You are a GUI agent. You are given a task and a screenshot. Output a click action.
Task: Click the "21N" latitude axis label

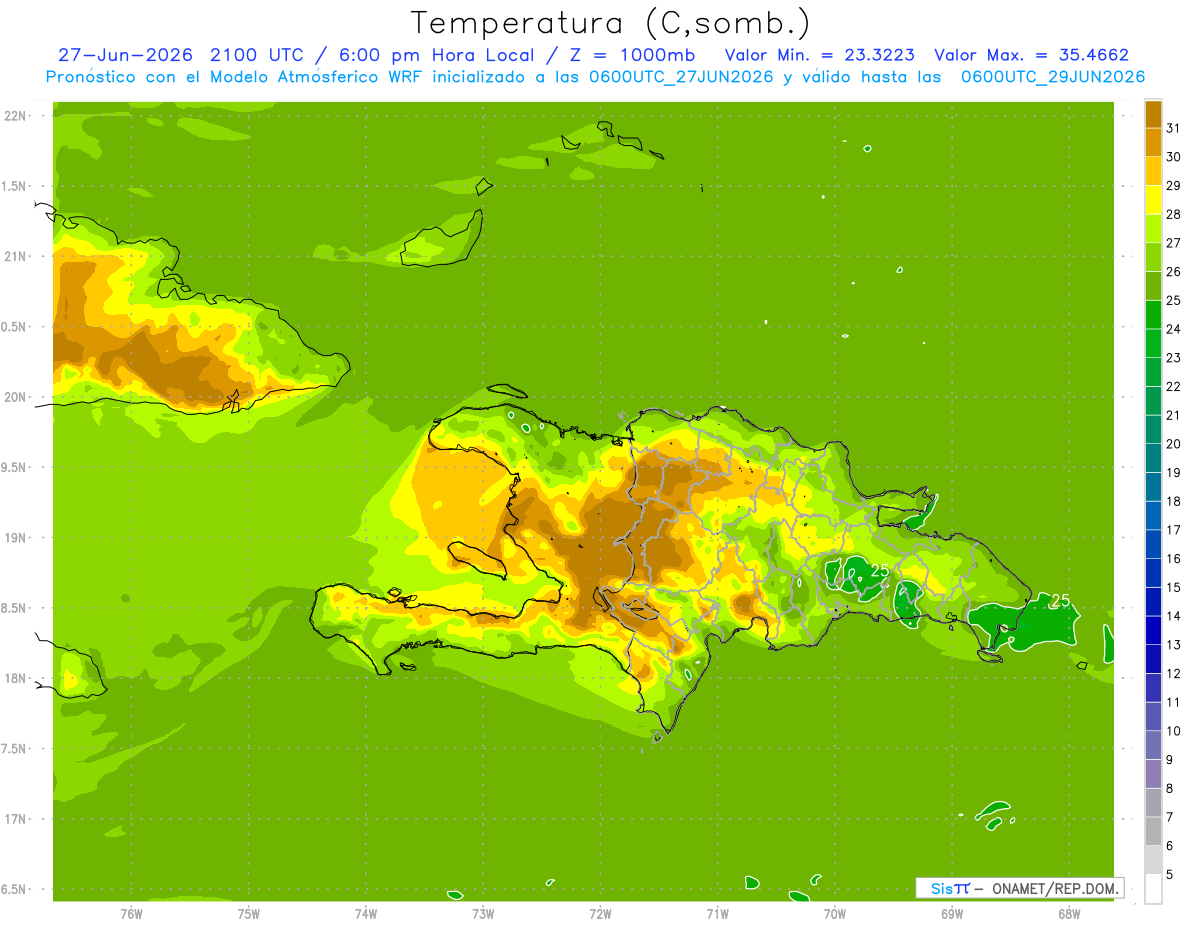(x=17, y=256)
